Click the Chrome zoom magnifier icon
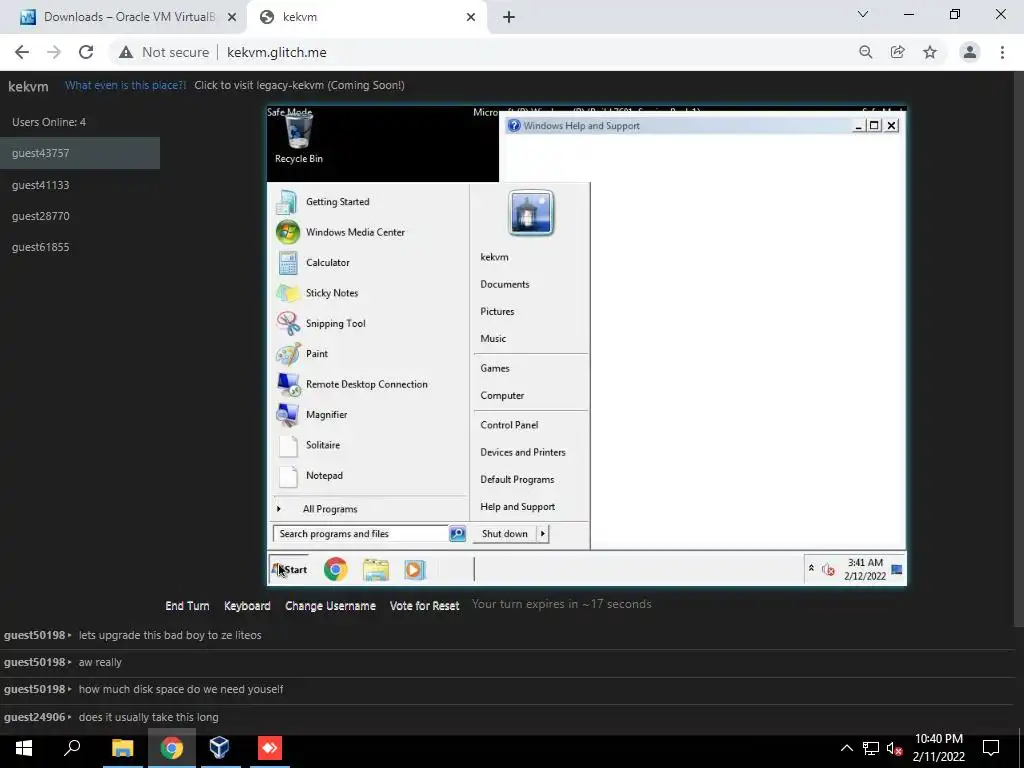This screenshot has width=1024, height=768. pyautogui.click(x=865, y=52)
